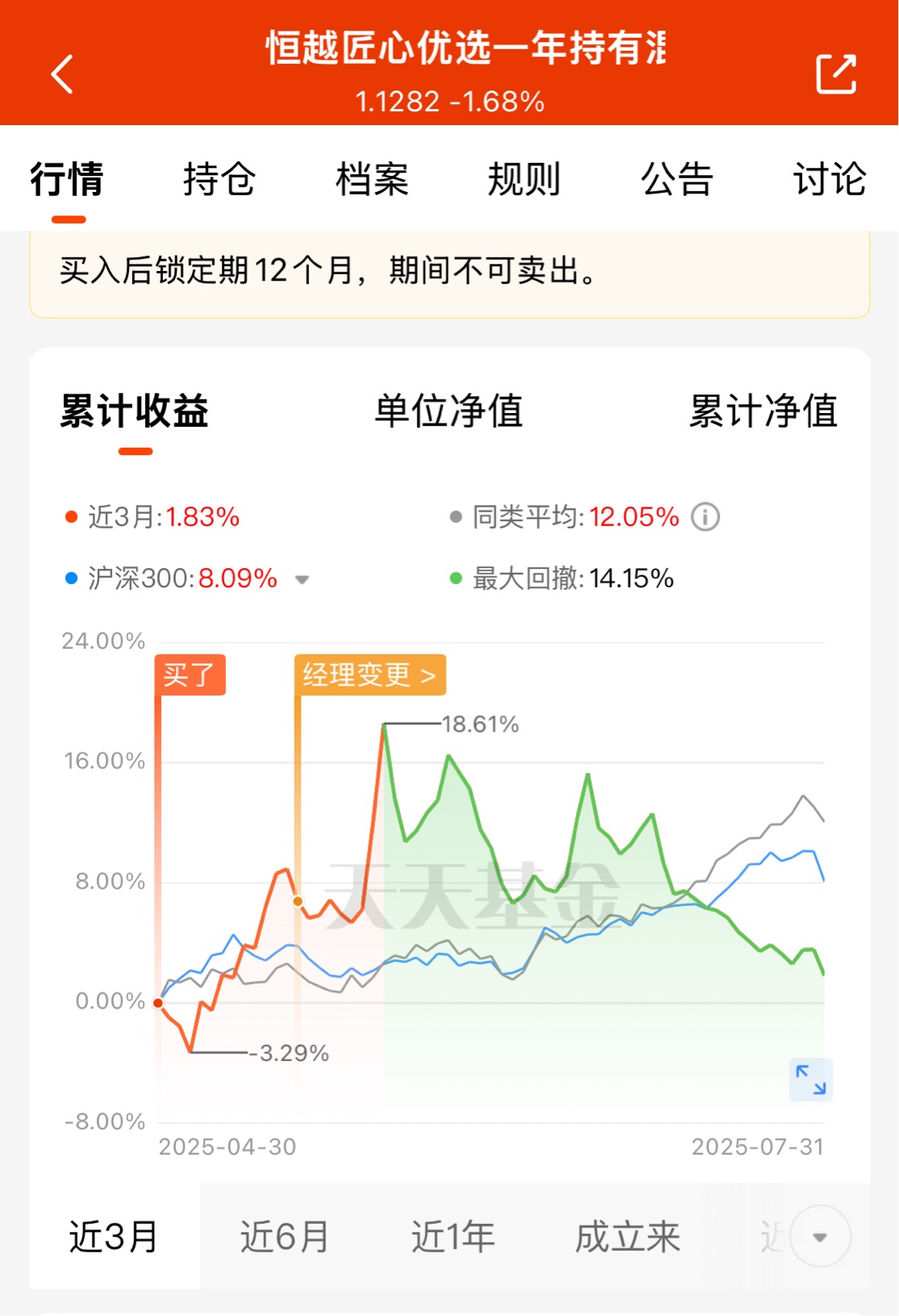Image resolution: width=899 pixels, height=1316 pixels.
Task: Open the share icon in header
Action: point(836,74)
